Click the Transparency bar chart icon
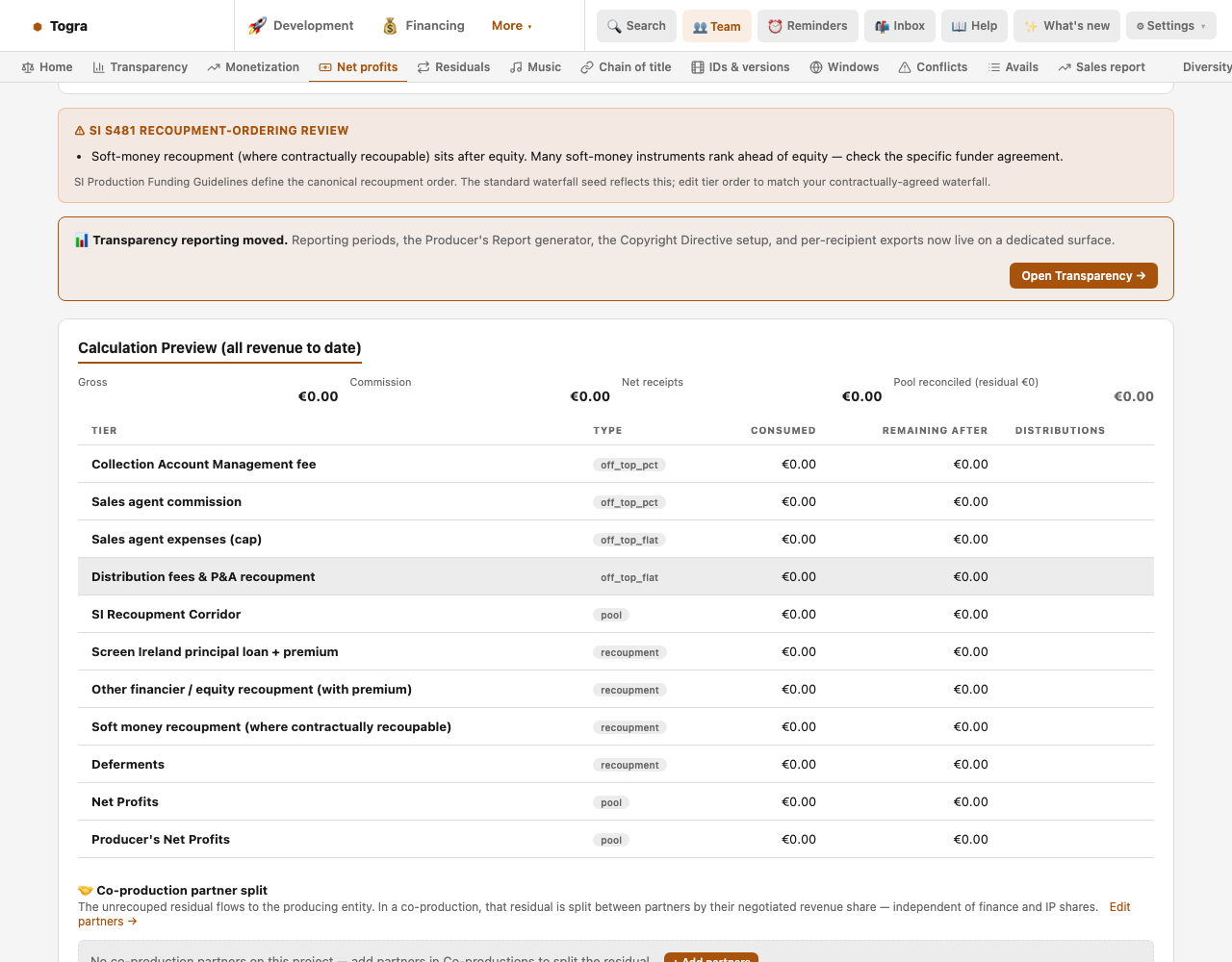The height and width of the screenshot is (962, 1232). (x=98, y=67)
